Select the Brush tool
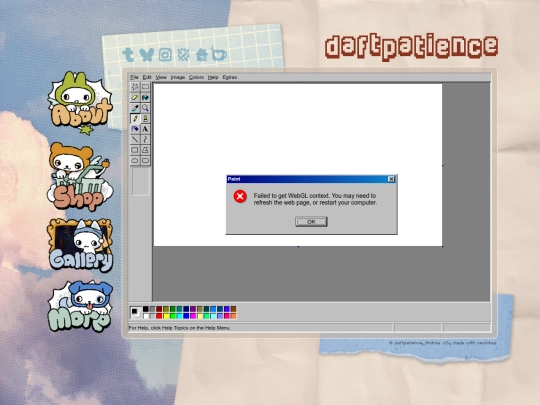The image size is (540, 405). [145, 119]
